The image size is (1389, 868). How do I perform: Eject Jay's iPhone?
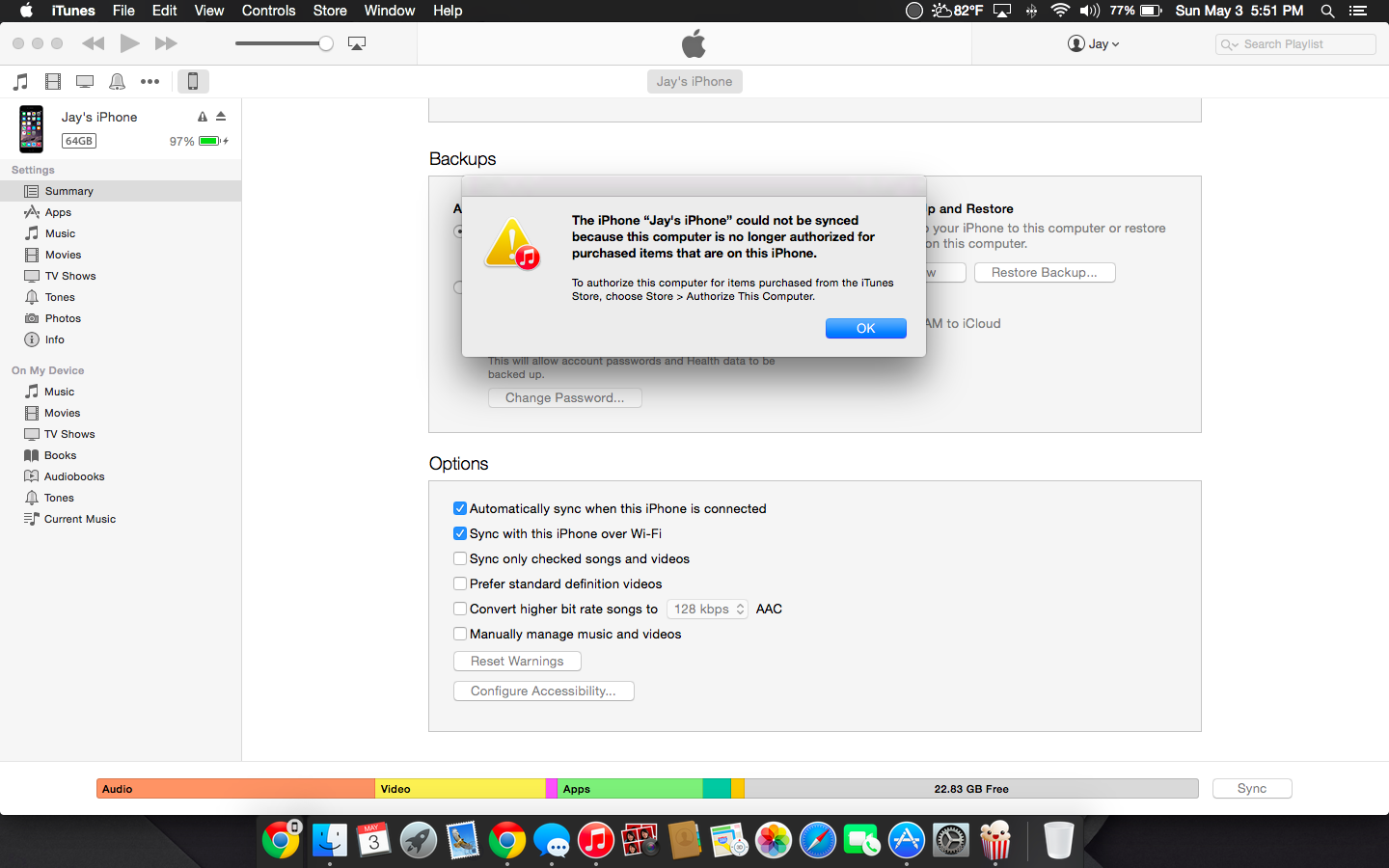point(221,116)
